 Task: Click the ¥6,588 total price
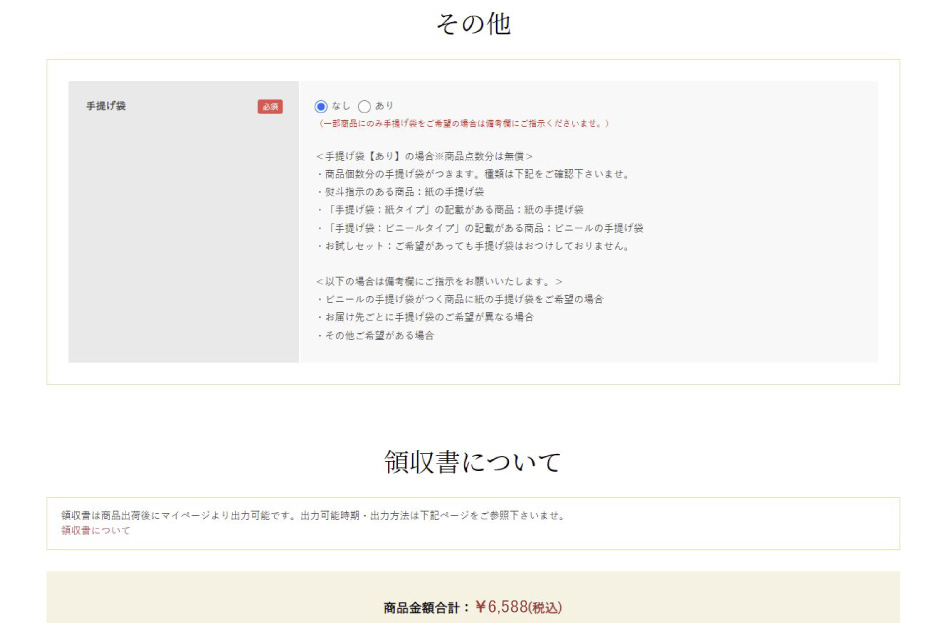(x=520, y=607)
